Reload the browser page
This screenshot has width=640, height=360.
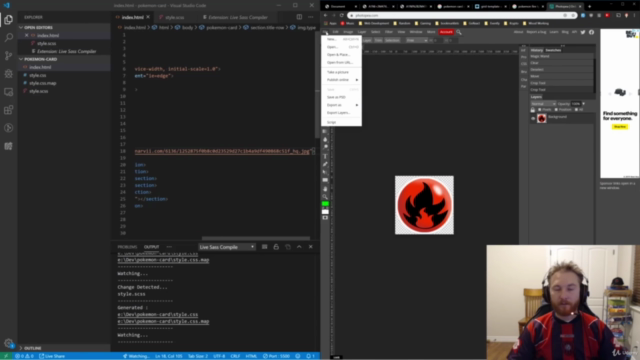342,15
